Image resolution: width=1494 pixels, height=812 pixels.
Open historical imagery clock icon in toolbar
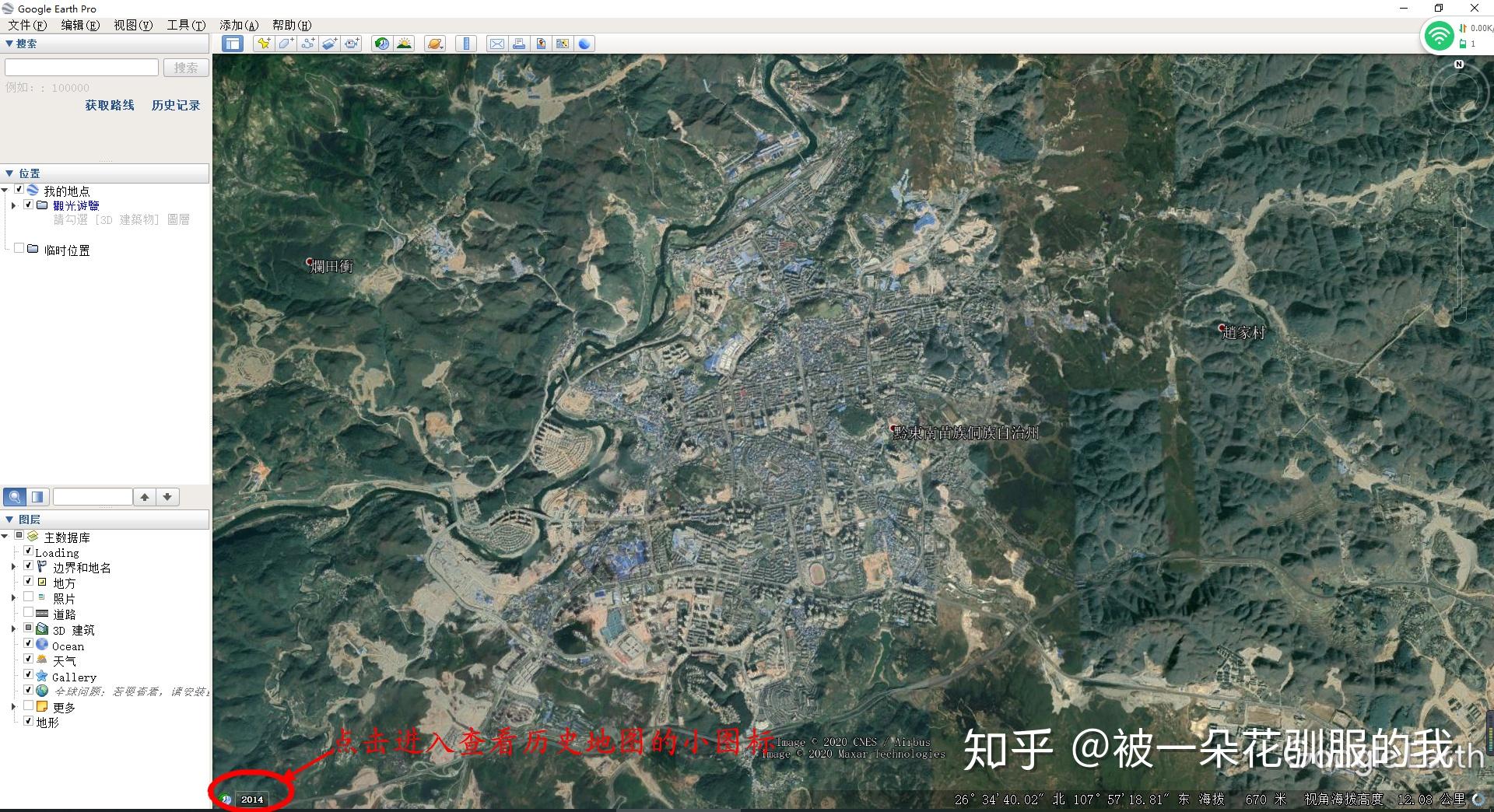381,44
